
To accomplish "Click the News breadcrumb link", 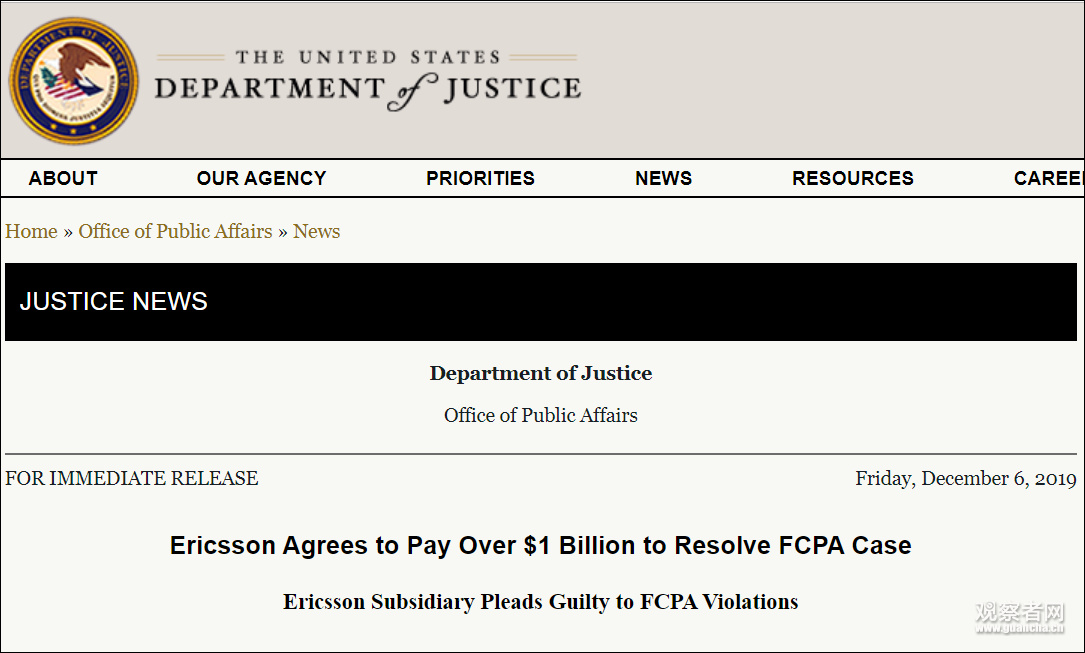I will coord(316,231).
